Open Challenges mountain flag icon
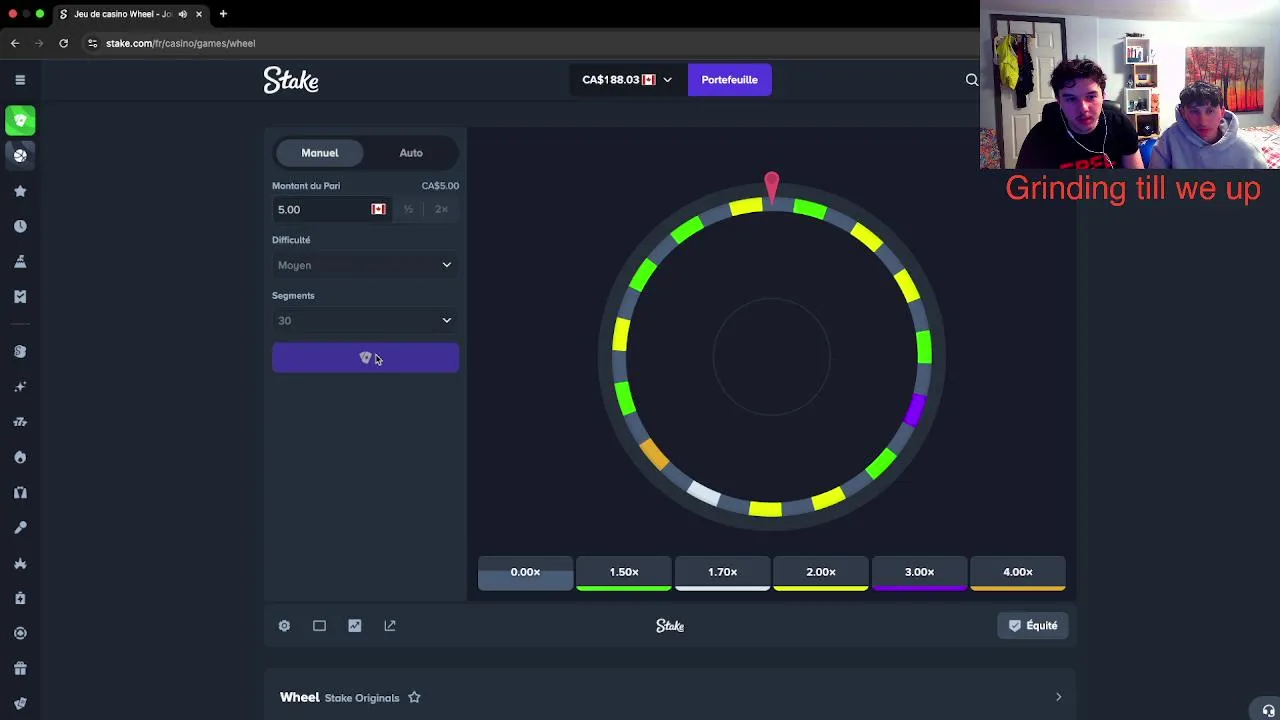The height and width of the screenshot is (720, 1280). point(20,261)
